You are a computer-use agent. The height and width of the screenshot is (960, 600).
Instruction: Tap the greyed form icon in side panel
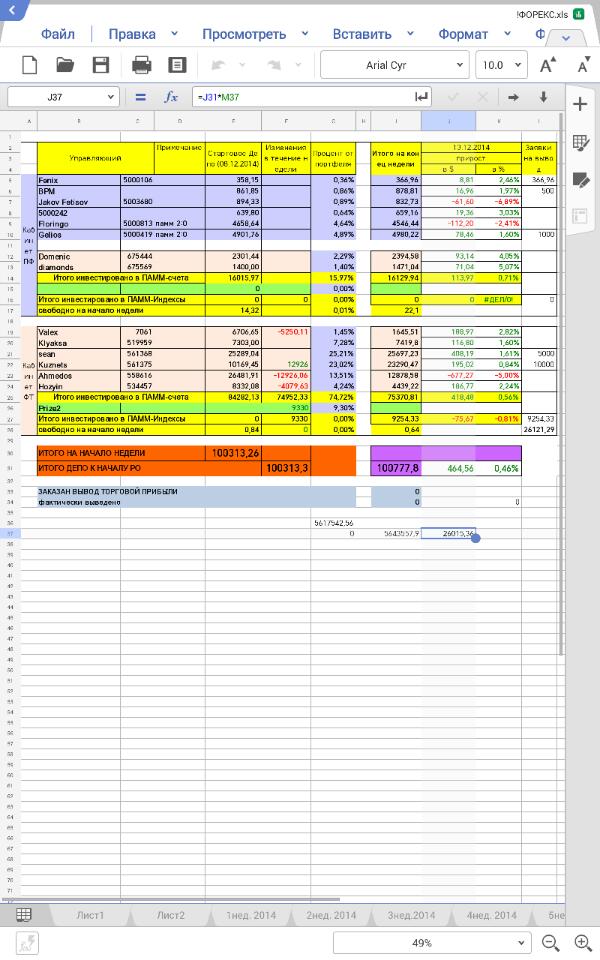[580, 216]
